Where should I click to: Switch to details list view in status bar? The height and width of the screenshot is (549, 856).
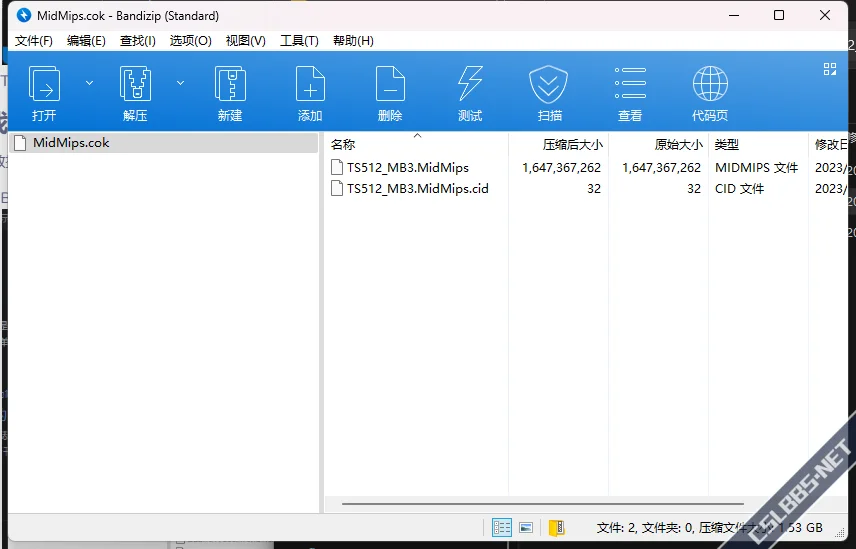point(502,527)
